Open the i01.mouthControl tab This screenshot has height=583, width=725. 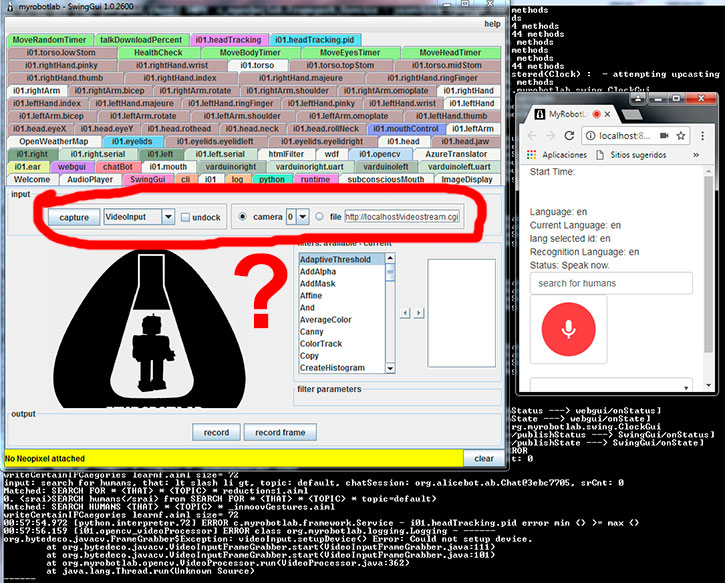(x=406, y=129)
